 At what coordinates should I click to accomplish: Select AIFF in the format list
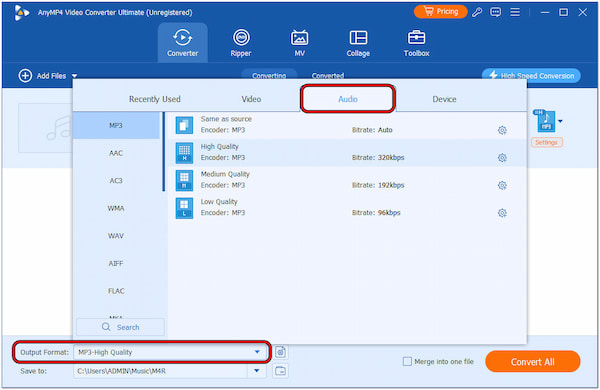(x=116, y=263)
